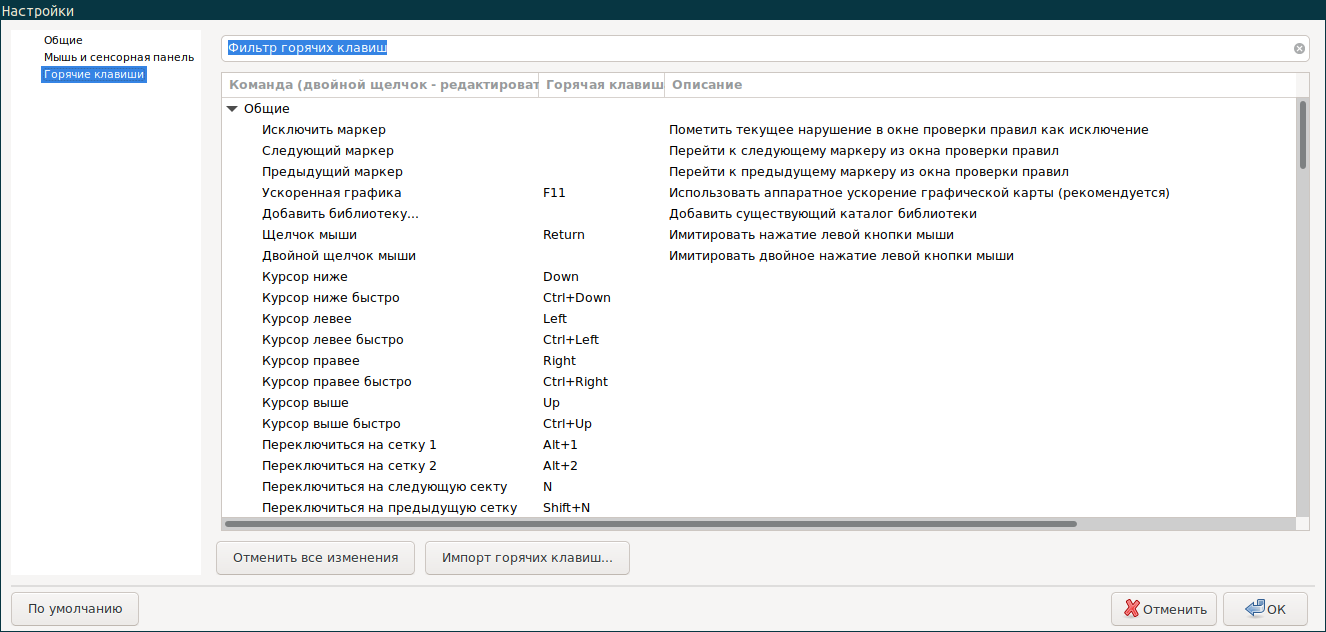Restore defaults with По умолчанию button

tap(75, 608)
